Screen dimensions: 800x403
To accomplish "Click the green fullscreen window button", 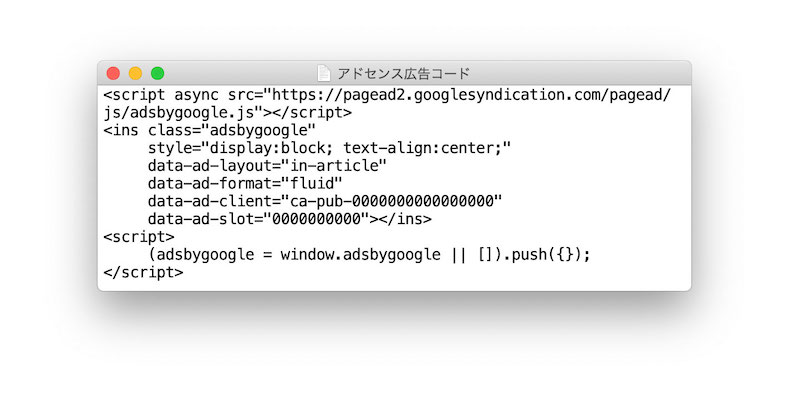I will click(x=158, y=73).
